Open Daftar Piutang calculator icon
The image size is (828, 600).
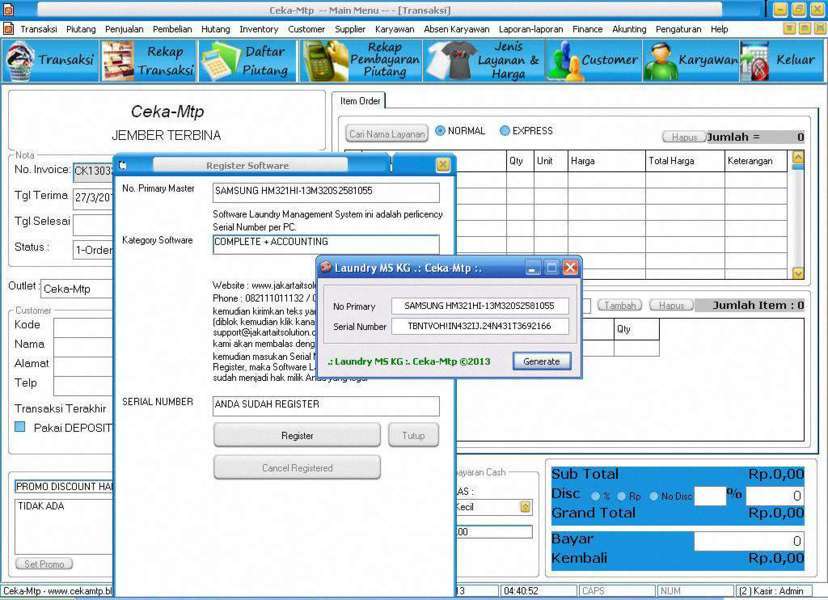tap(248, 61)
